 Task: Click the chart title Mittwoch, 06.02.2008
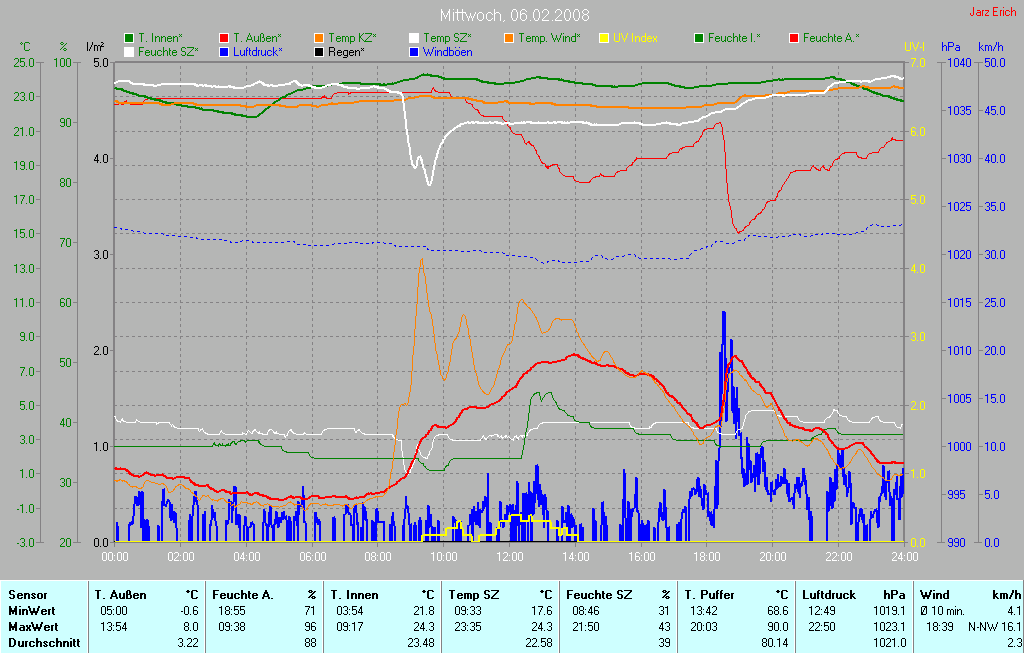(514, 15)
